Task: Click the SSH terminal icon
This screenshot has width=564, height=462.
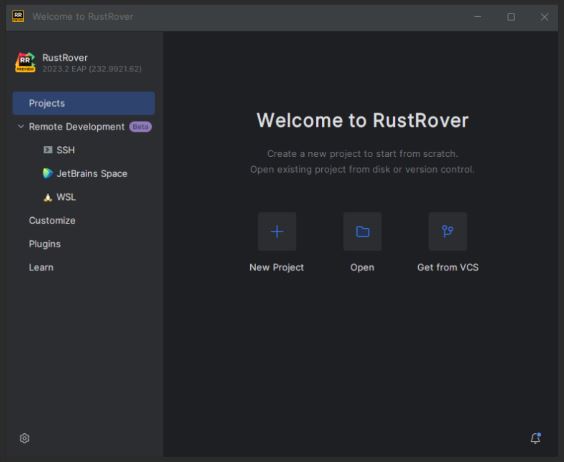Action: (47, 150)
